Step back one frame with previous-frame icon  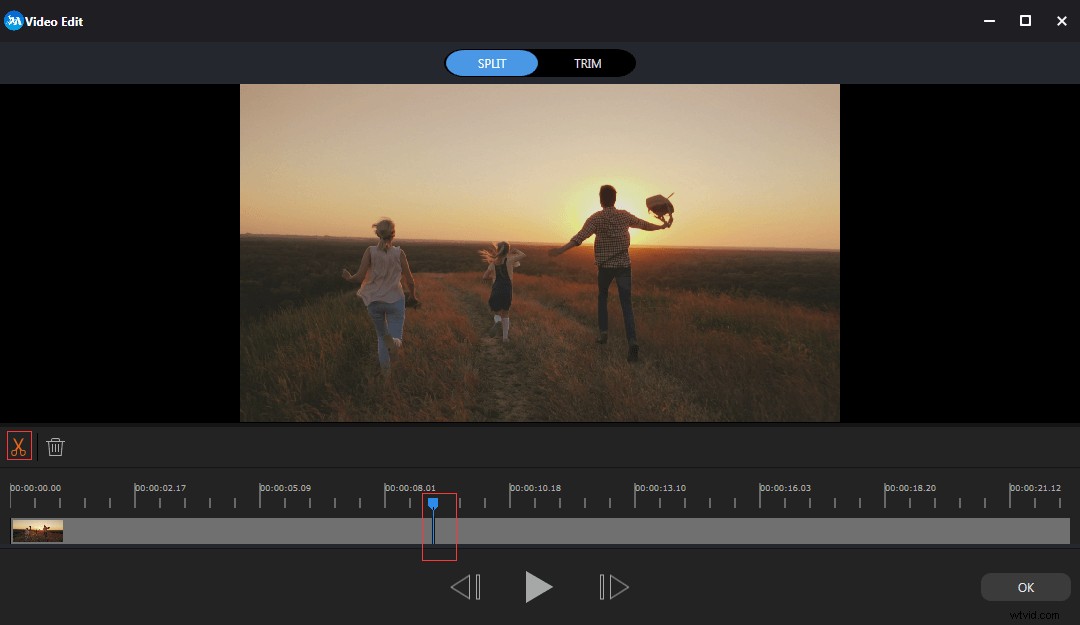[x=465, y=587]
